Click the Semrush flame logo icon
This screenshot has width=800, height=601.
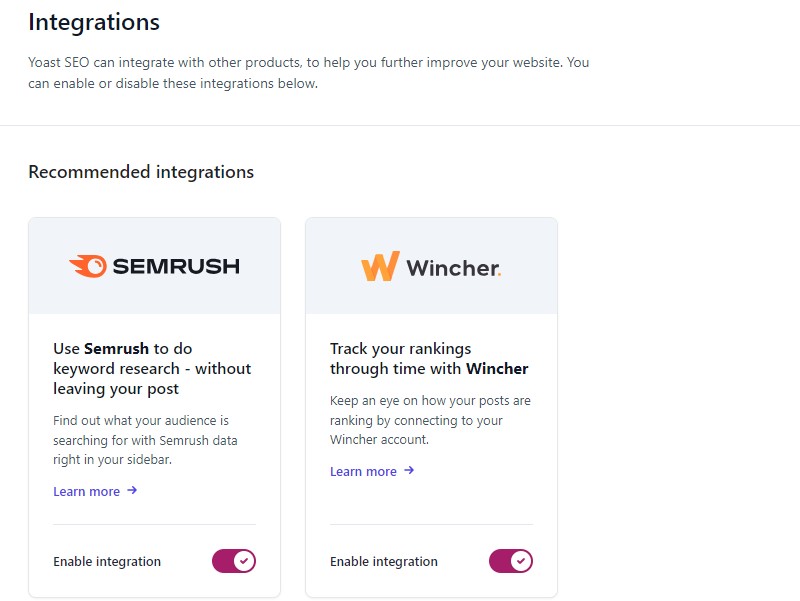[x=88, y=266]
